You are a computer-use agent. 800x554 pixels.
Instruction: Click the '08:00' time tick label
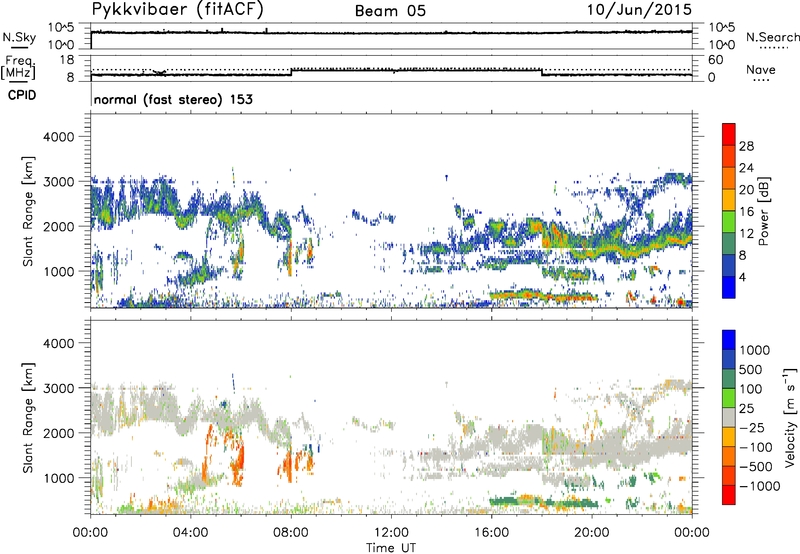pyautogui.click(x=291, y=533)
